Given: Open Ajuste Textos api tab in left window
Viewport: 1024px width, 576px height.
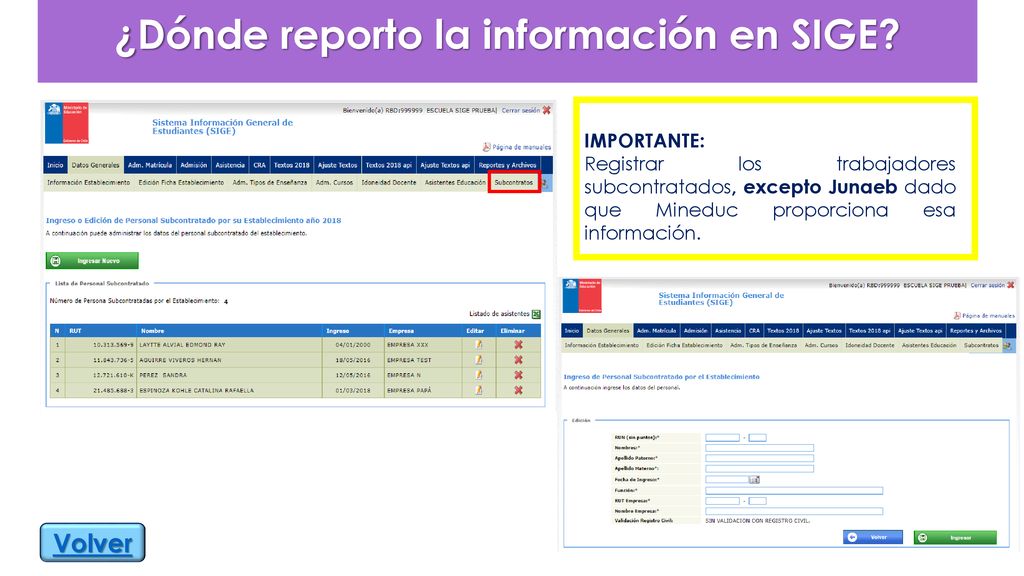Looking at the screenshot, I should point(445,165).
